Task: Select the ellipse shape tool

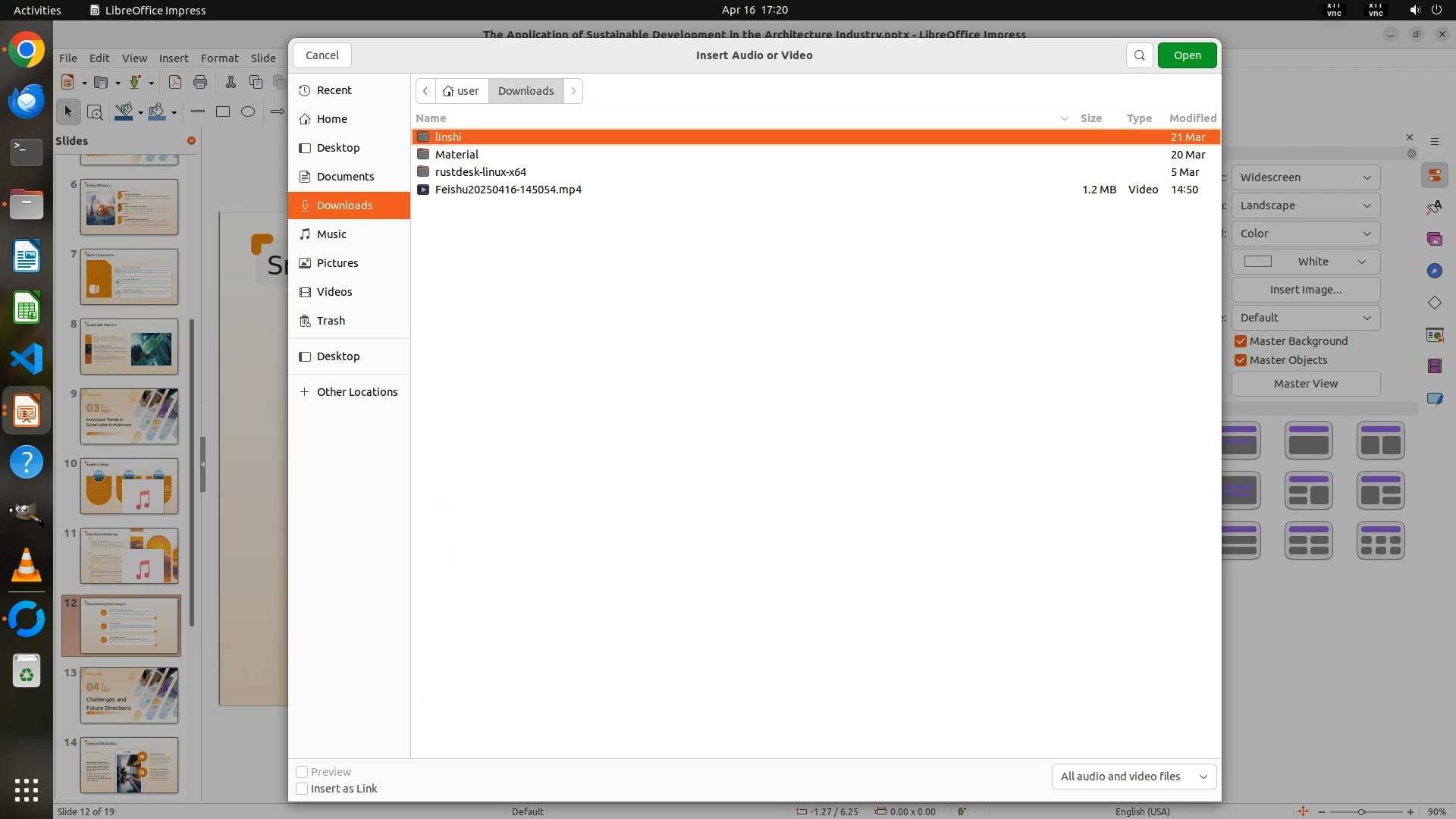Action: point(247,111)
